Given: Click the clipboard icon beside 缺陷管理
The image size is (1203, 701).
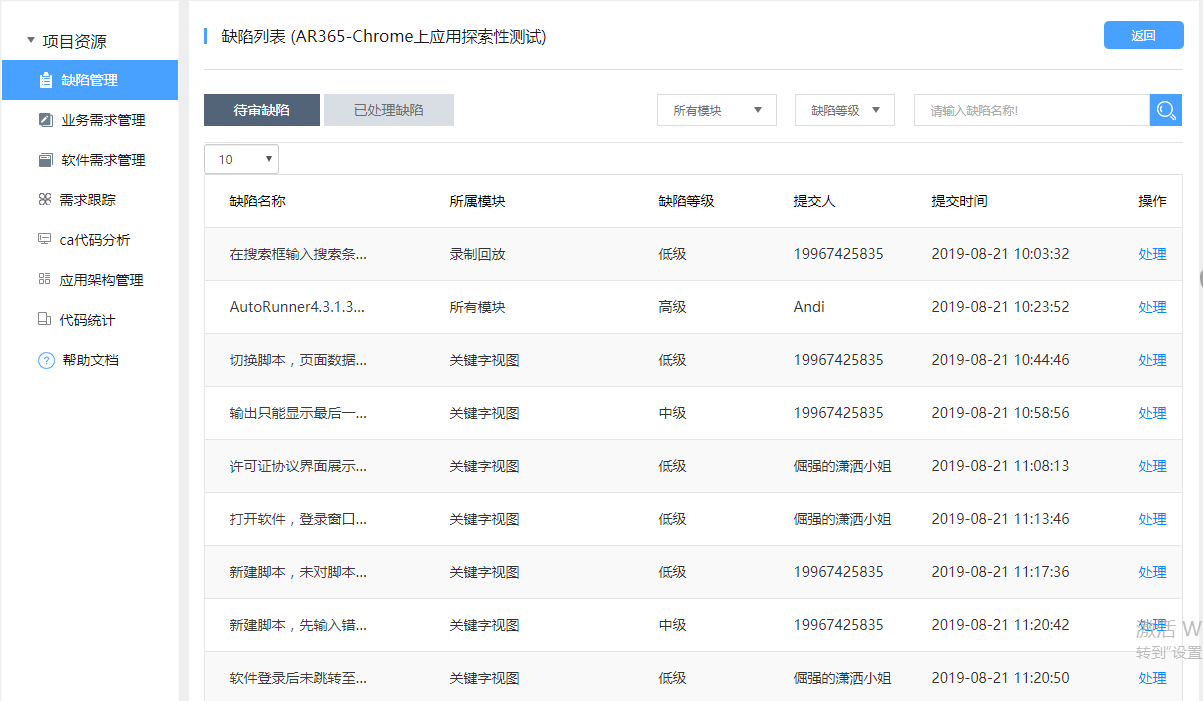Looking at the screenshot, I should pos(45,80).
